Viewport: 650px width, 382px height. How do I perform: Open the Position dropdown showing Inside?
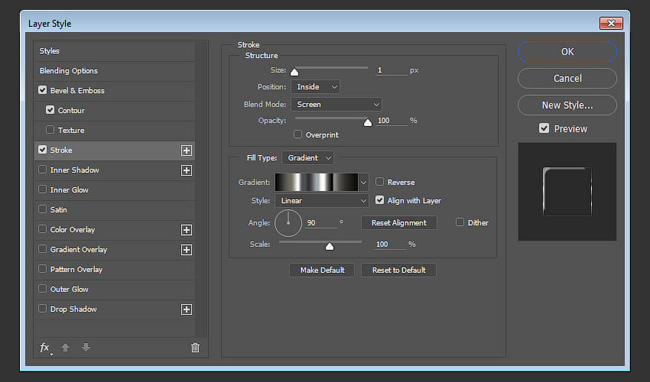[x=315, y=87]
